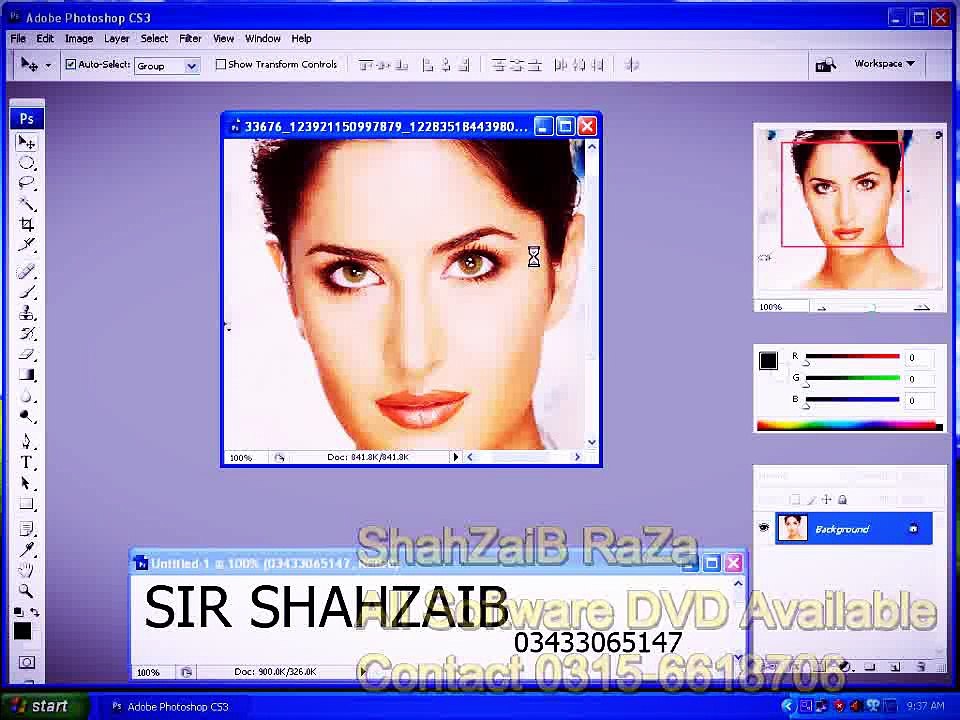The image size is (960, 720).
Task: Click the Windows start button
Action: tap(43, 706)
